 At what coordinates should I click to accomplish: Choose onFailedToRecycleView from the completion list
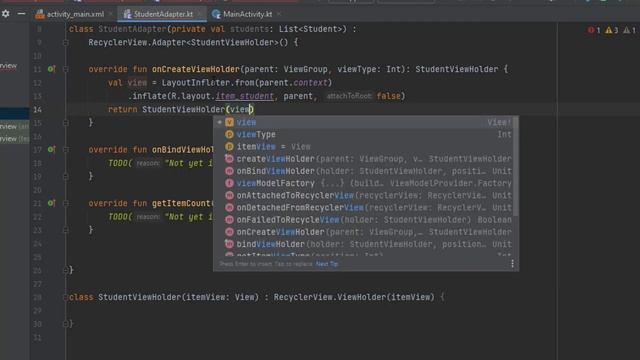[x=364, y=220]
